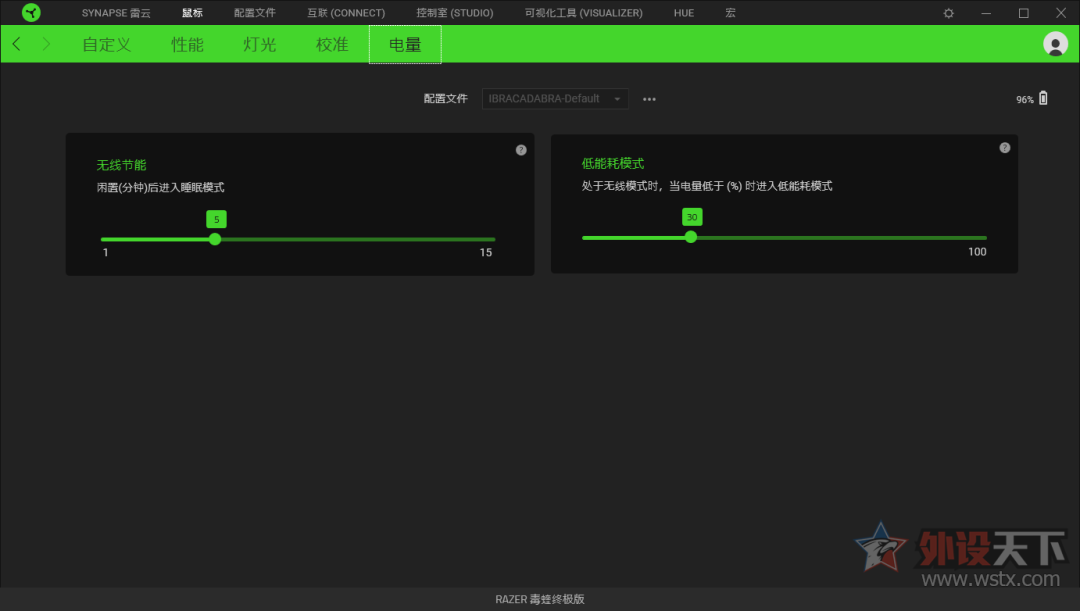
Task: Open the HUE module
Action: click(683, 13)
